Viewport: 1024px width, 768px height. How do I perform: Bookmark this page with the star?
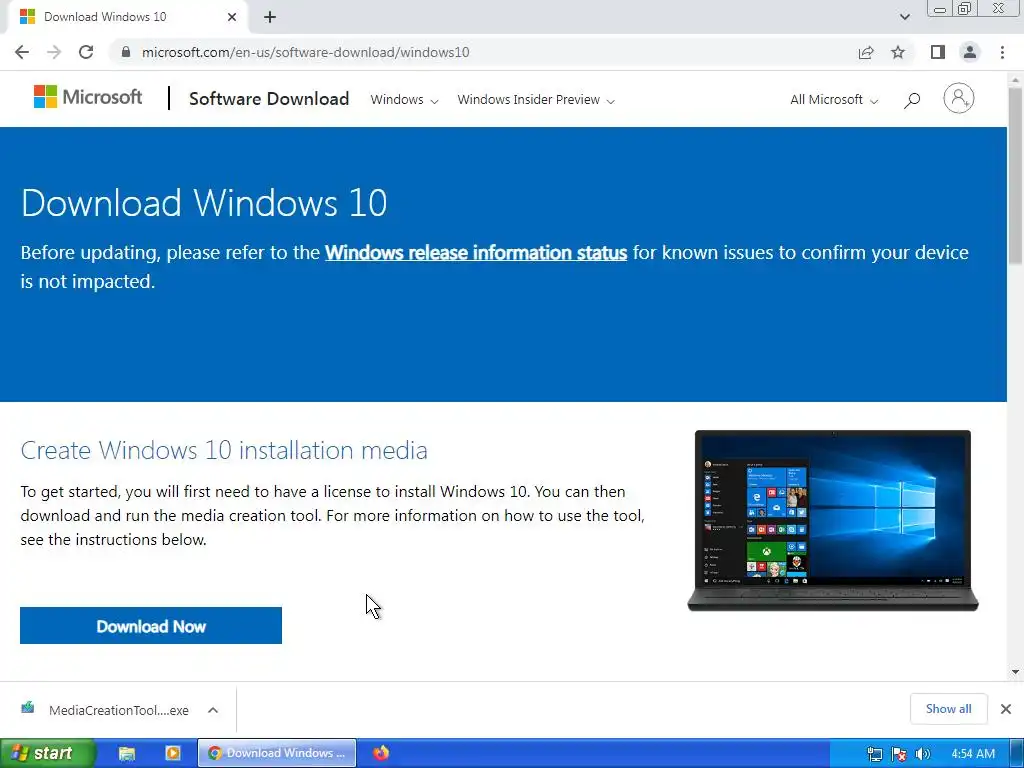coord(898,52)
